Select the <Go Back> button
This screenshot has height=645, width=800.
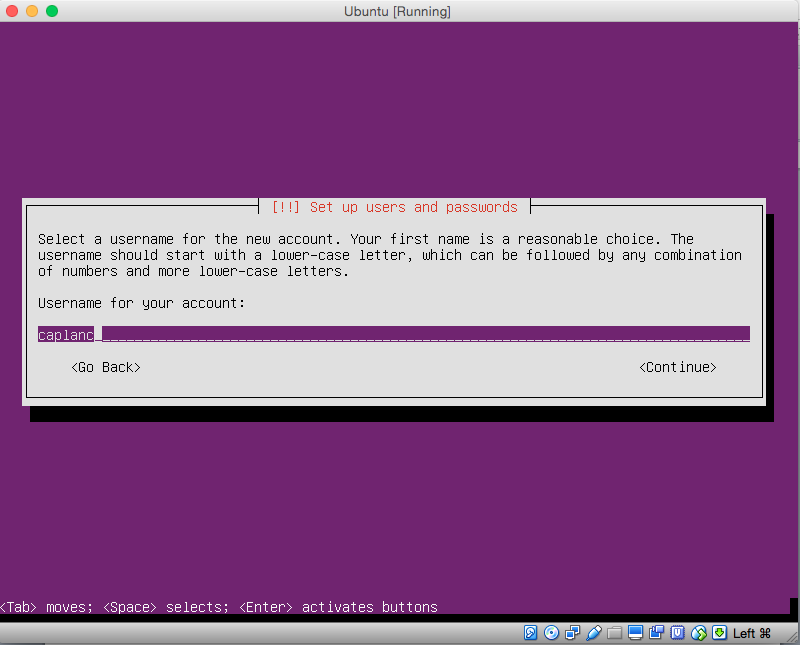tap(105, 367)
